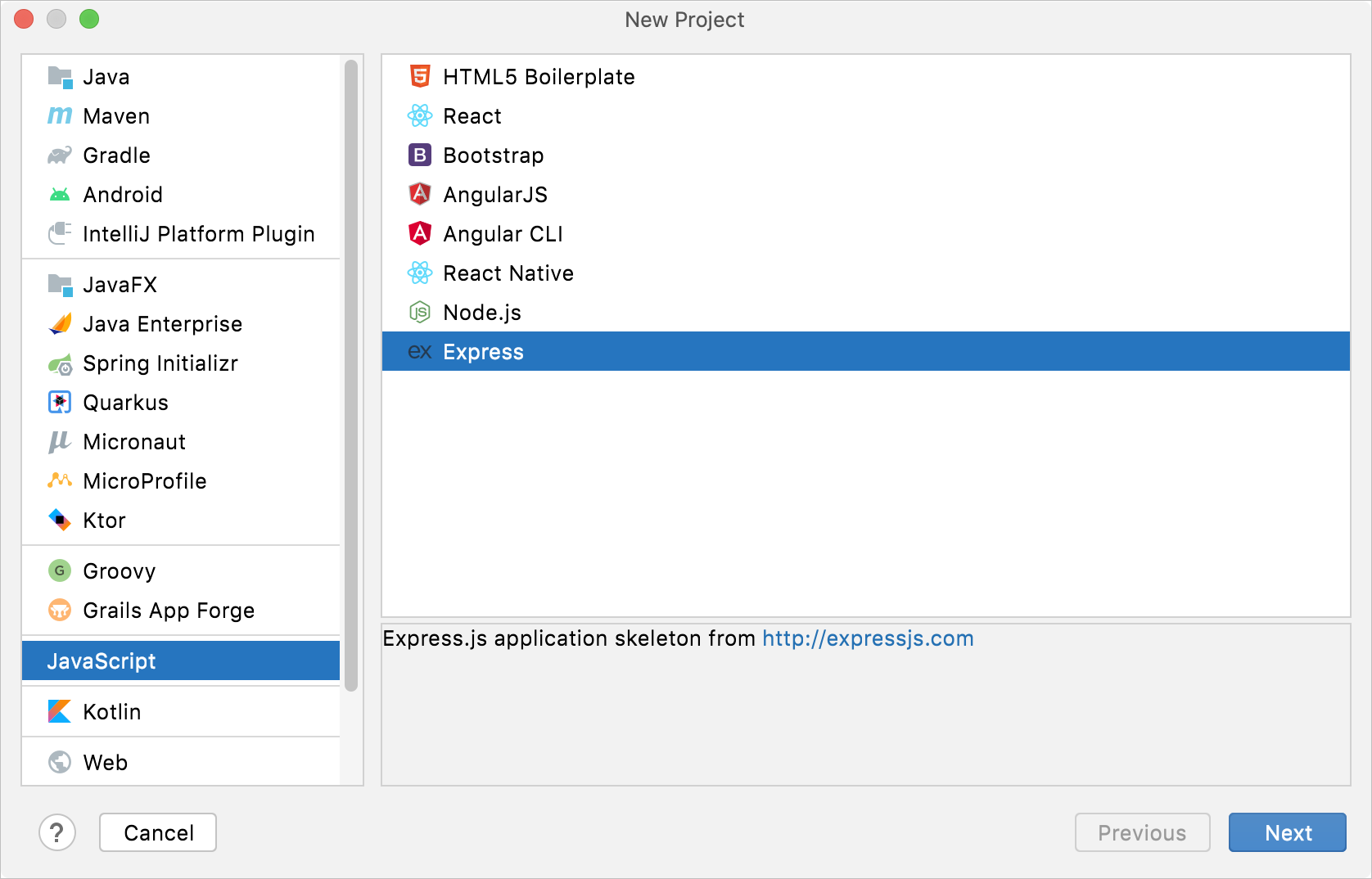The image size is (1372, 879).
Task: Click the Ktor icon
Action: point(60,521)
